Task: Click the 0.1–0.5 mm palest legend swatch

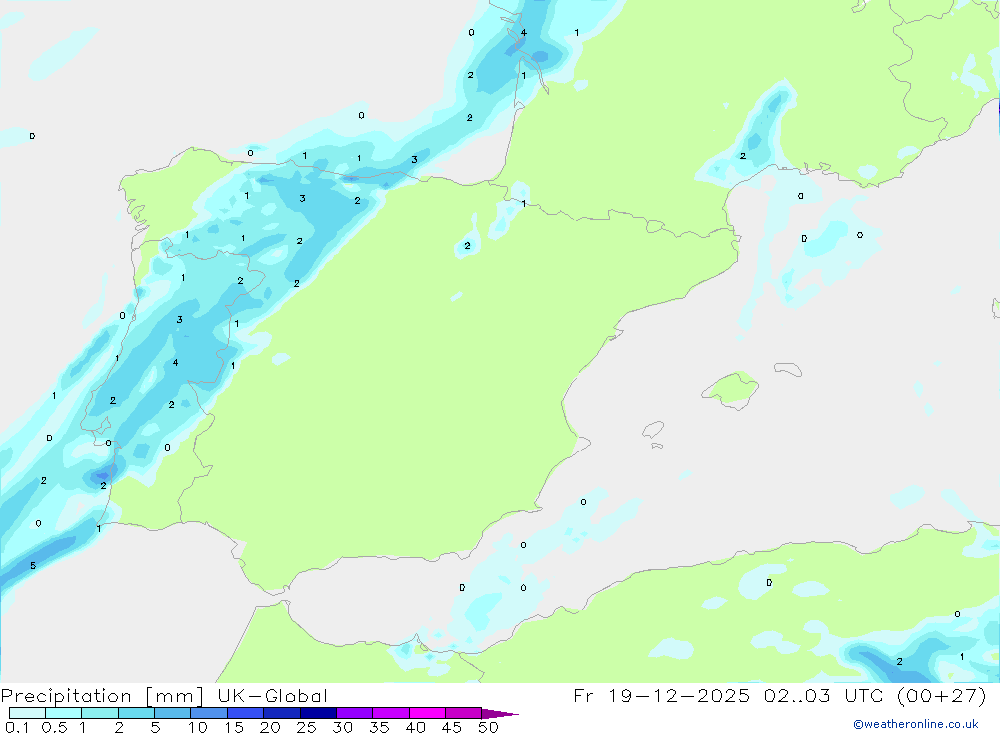Action: (x=27, y=713)
